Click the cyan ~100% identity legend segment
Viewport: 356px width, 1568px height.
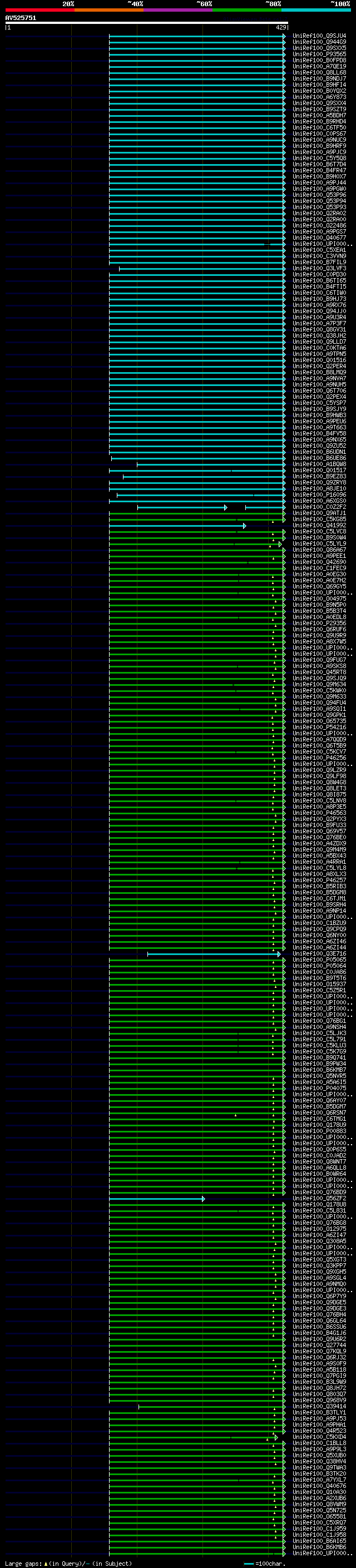tap(317, 10)
